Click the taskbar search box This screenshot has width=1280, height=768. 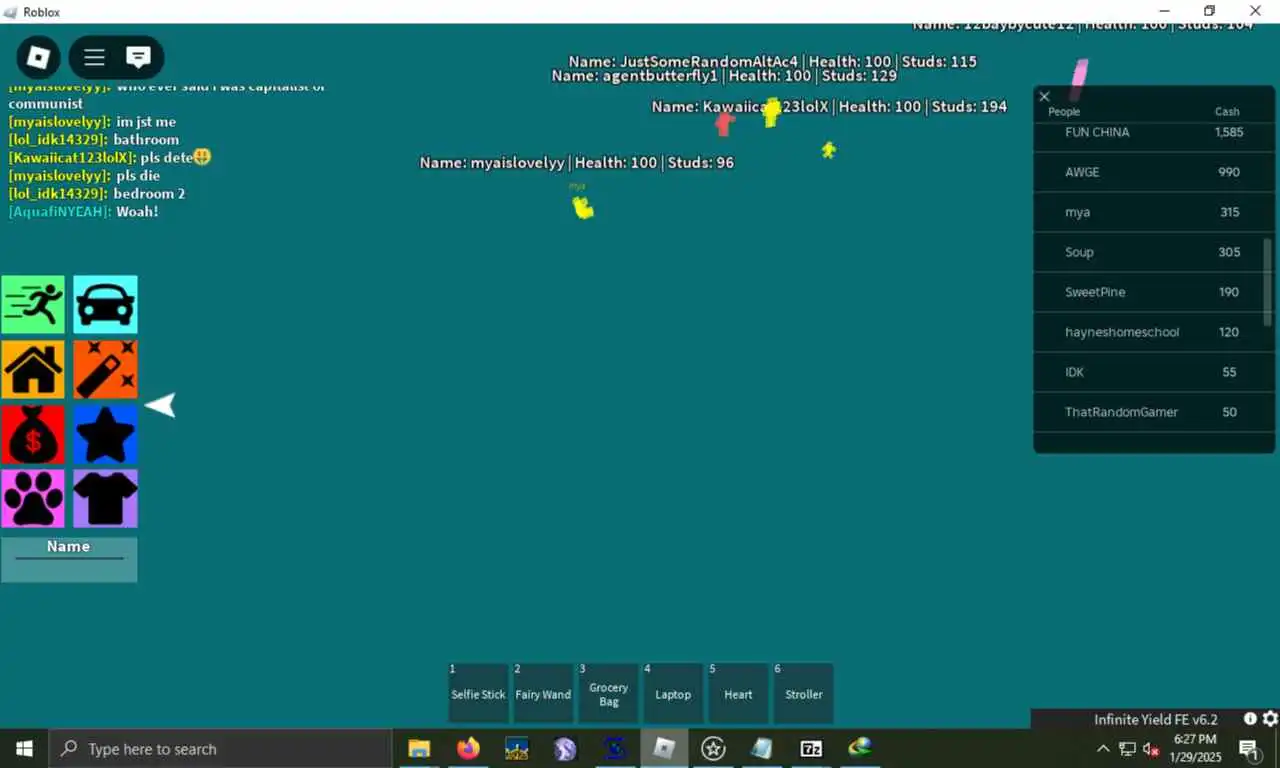(x=220, y=748)
